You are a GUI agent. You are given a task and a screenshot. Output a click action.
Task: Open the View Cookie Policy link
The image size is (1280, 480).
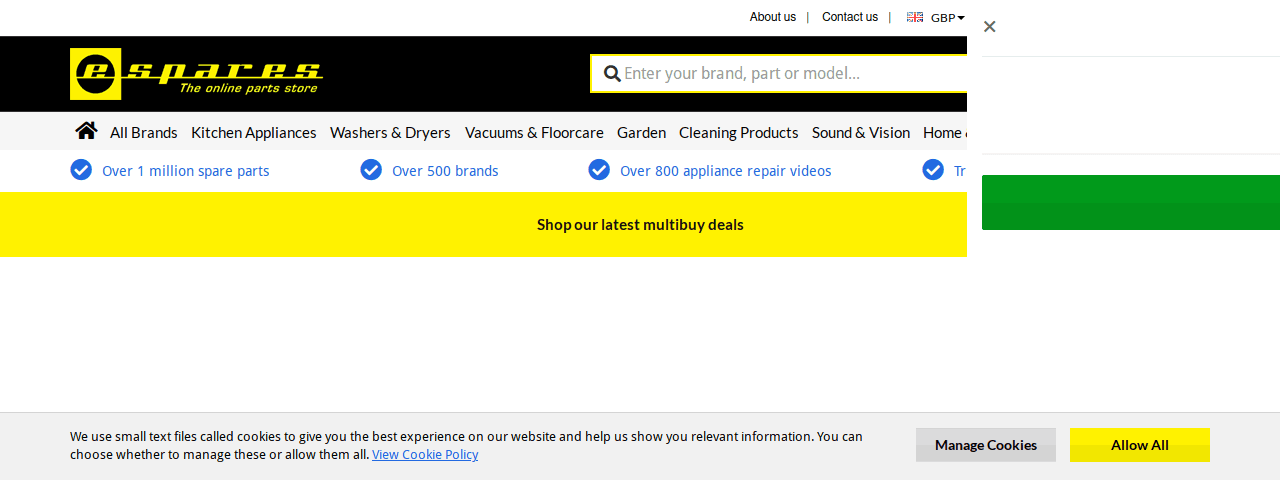425,455
